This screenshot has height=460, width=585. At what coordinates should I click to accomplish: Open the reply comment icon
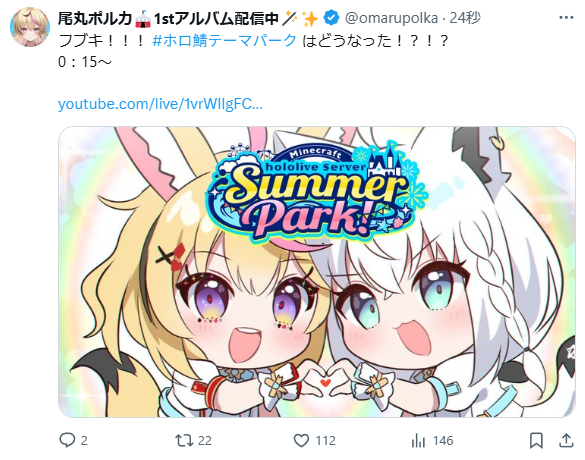(67, 440)
